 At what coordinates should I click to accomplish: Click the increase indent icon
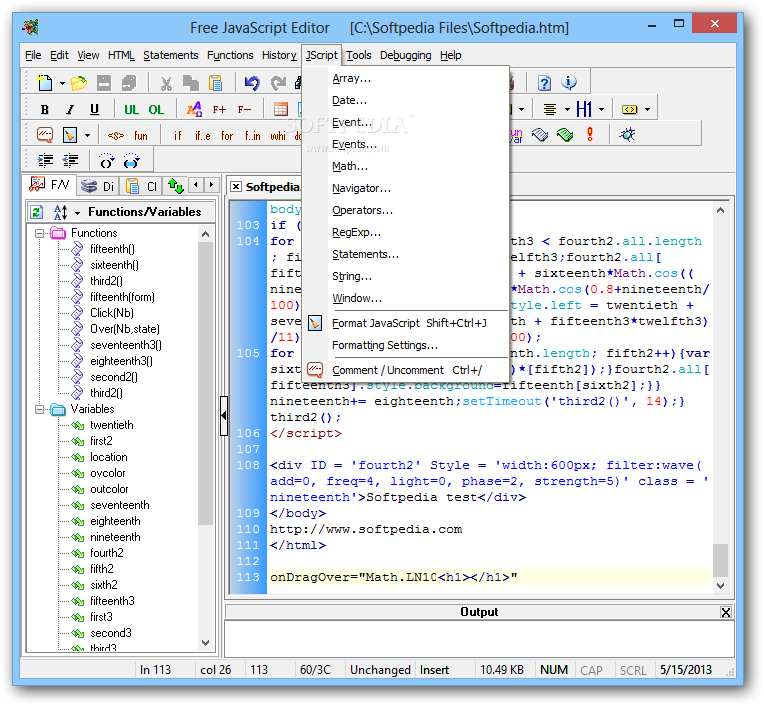pyautogui.click(x=45, y=160)
